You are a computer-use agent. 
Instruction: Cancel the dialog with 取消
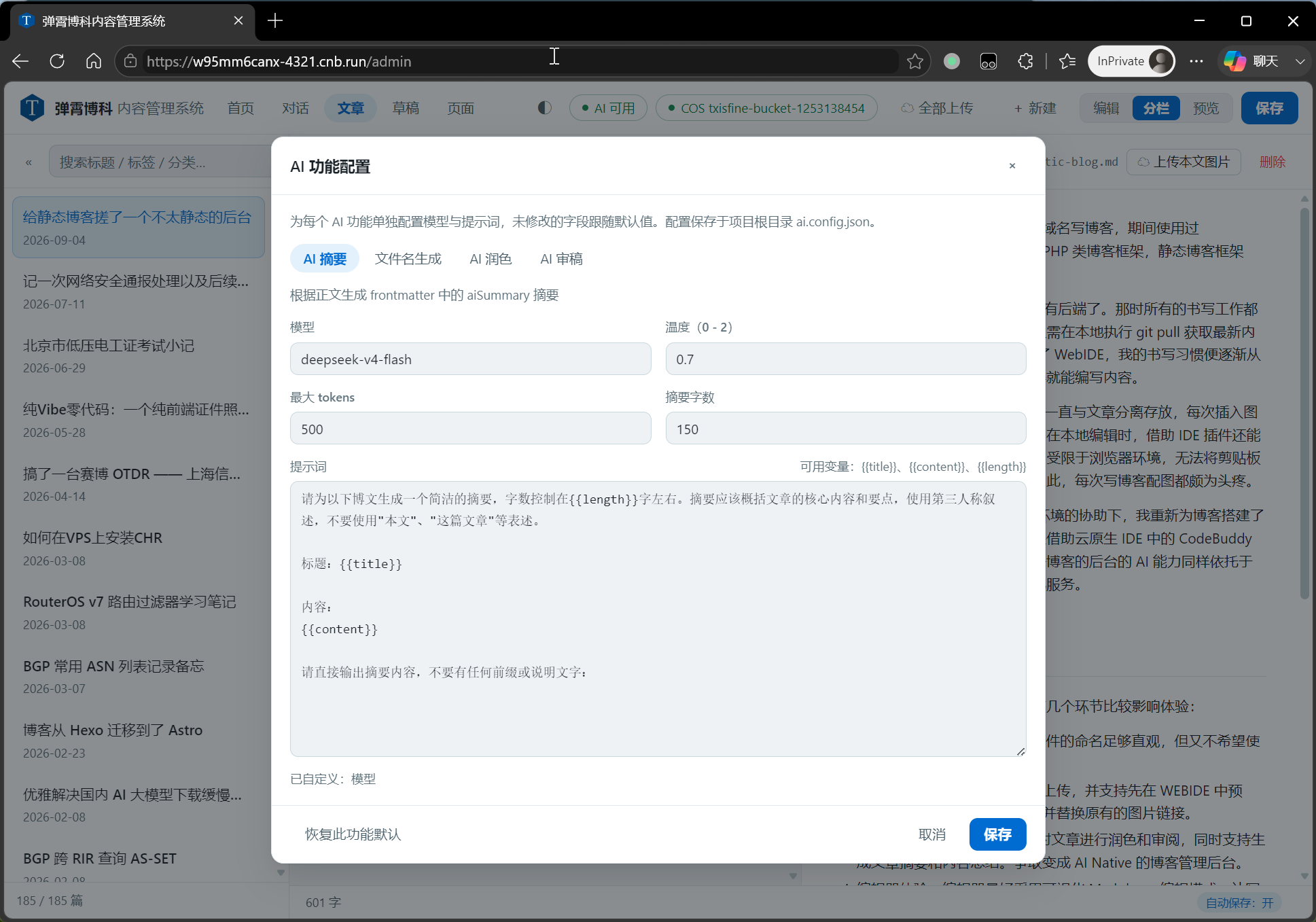(931, 834)
